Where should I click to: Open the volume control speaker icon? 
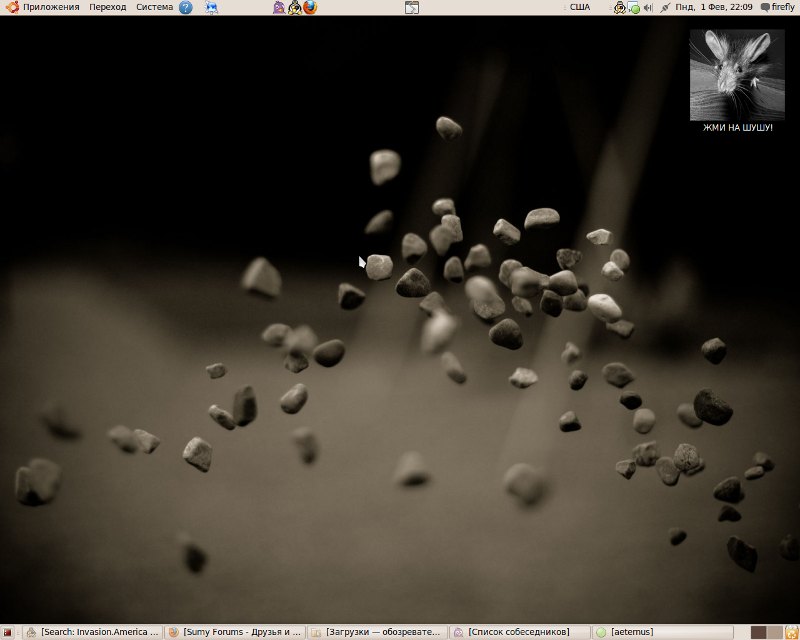click(x=648, y=7)
